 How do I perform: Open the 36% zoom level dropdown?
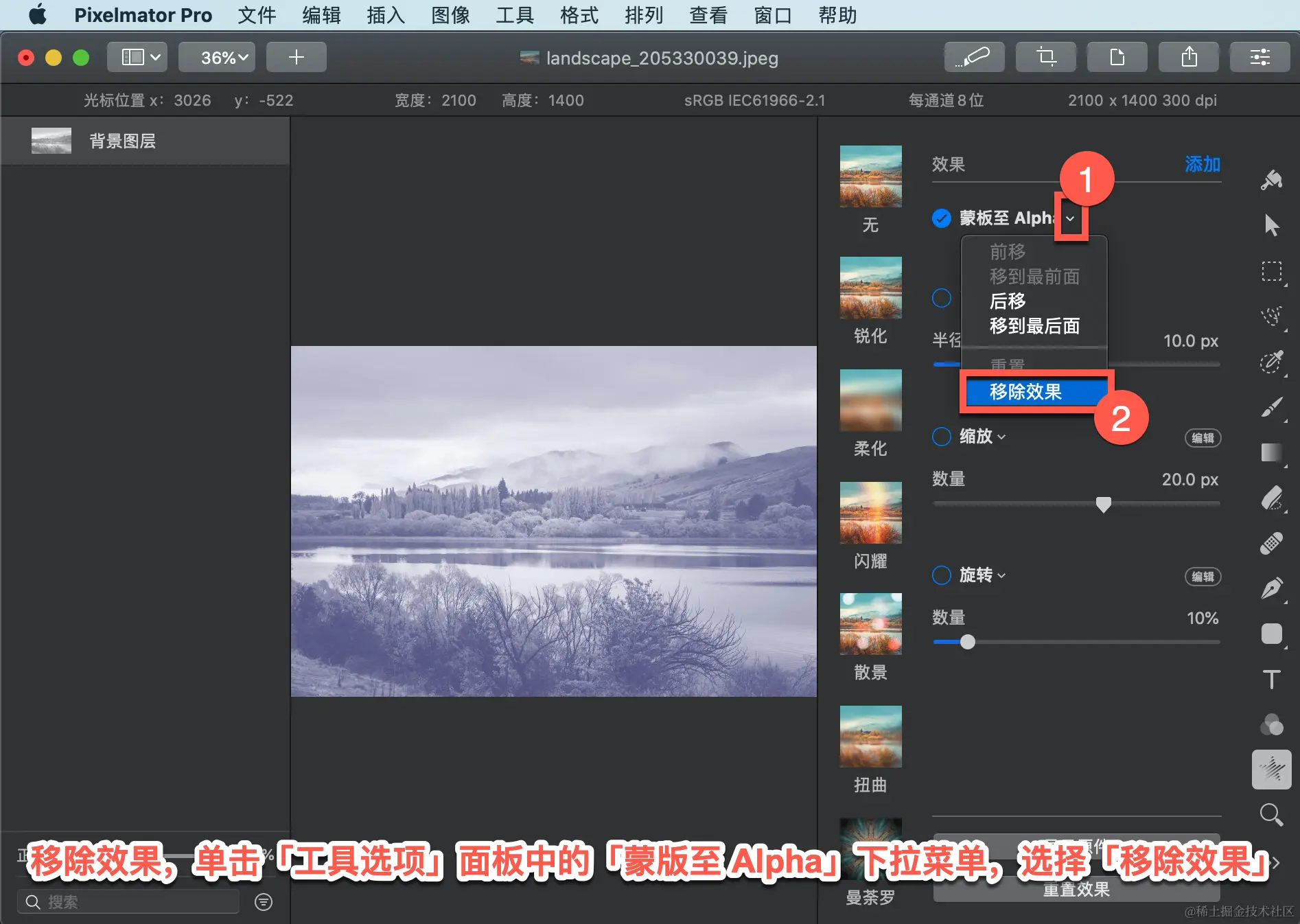pos(217,57)
